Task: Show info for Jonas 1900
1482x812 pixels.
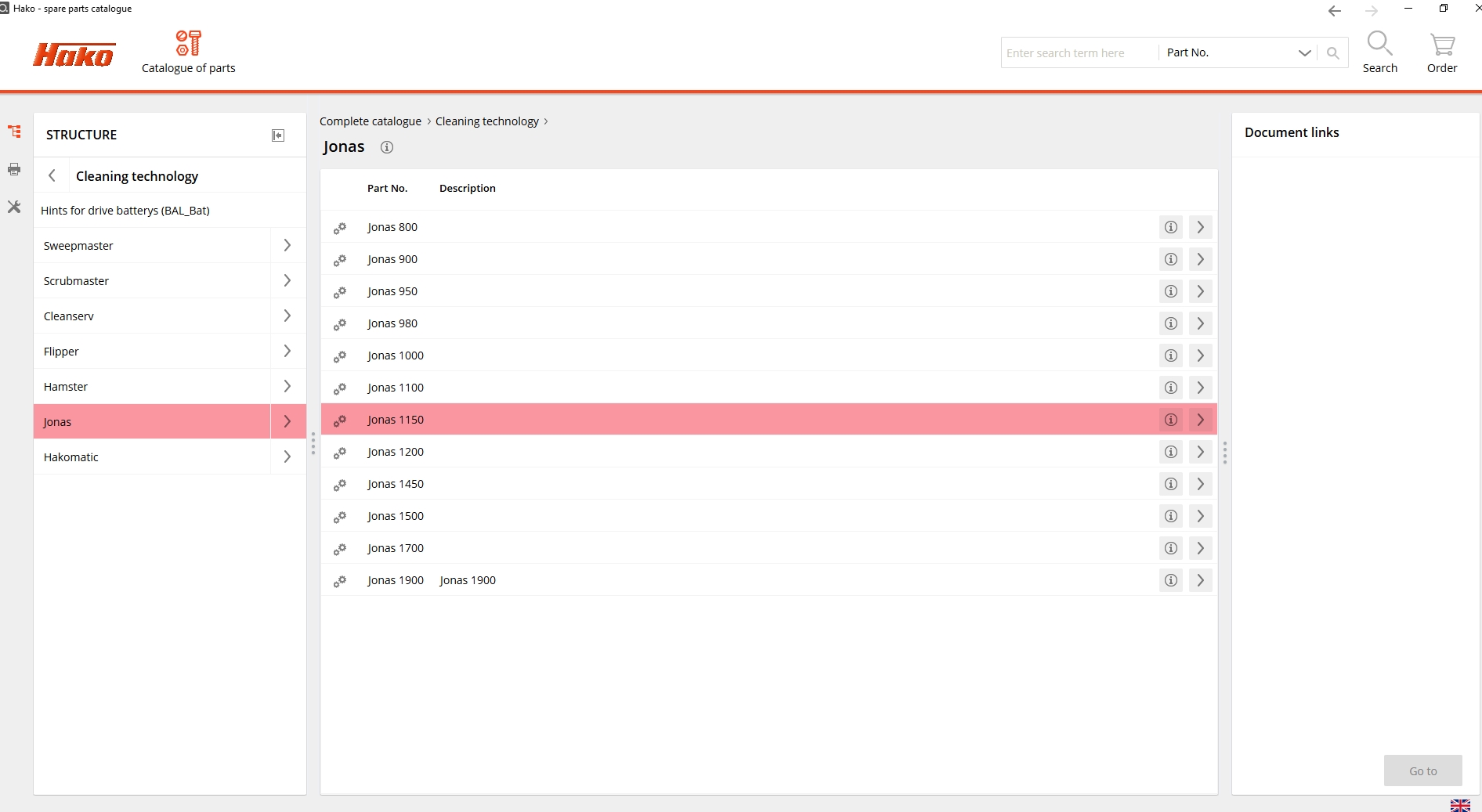Action: coord(1170,580)
